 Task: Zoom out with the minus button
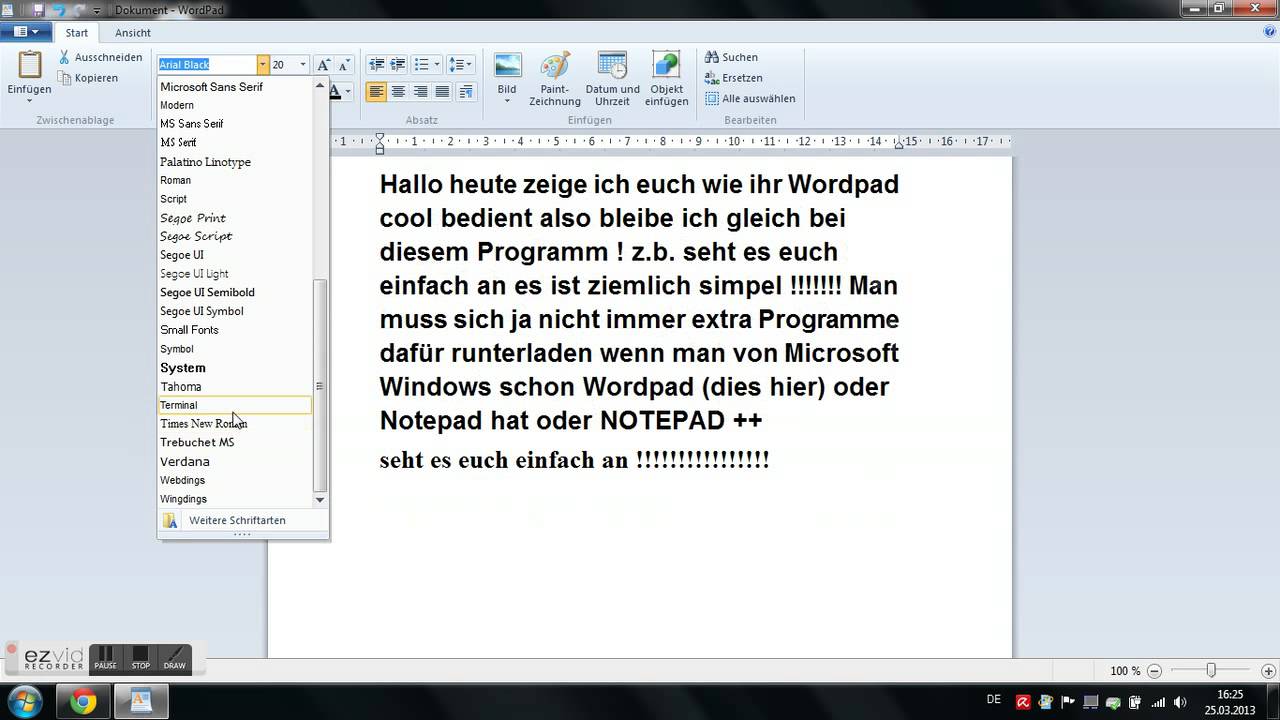1155,671
